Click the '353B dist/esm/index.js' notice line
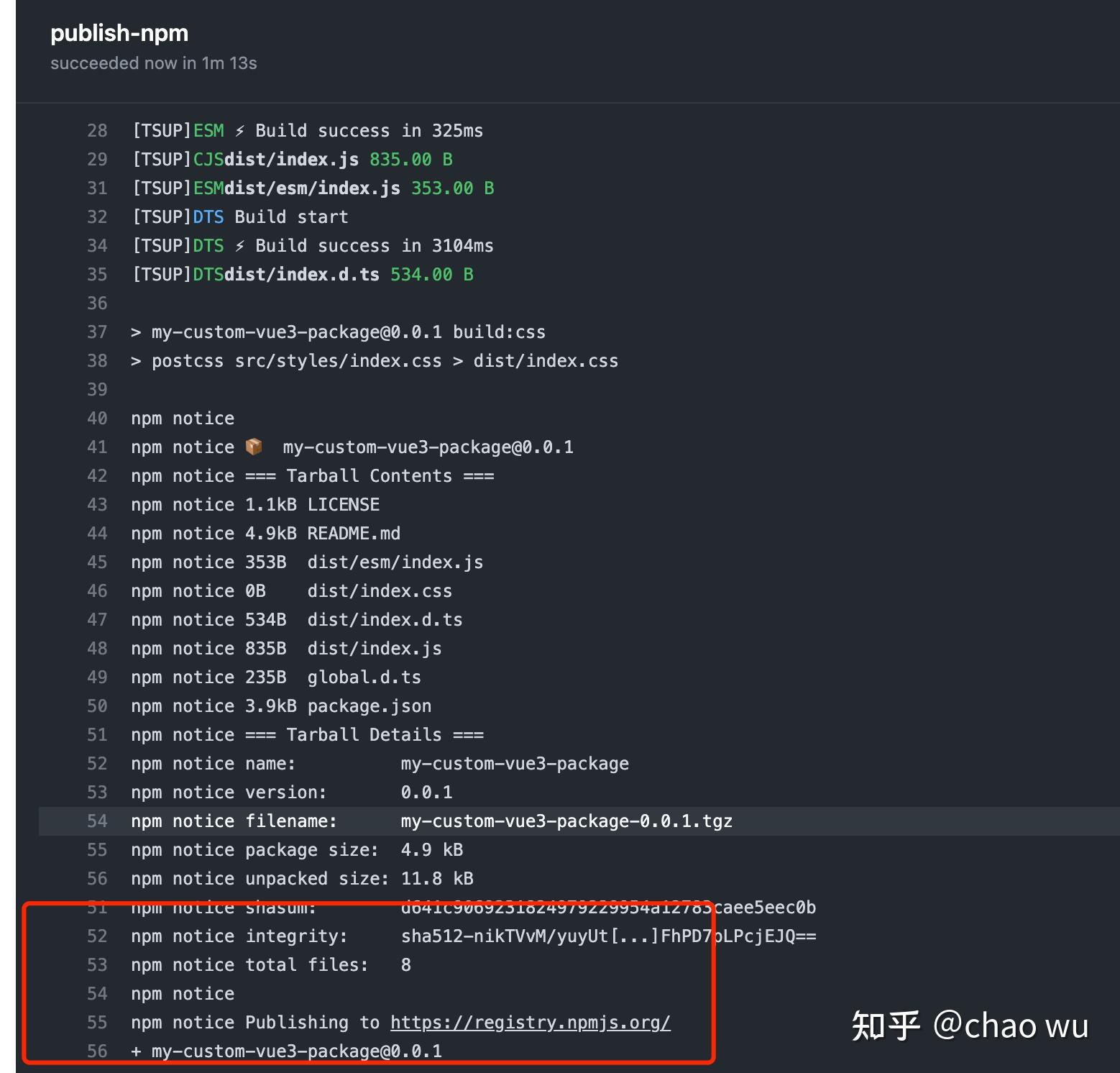 307,562
